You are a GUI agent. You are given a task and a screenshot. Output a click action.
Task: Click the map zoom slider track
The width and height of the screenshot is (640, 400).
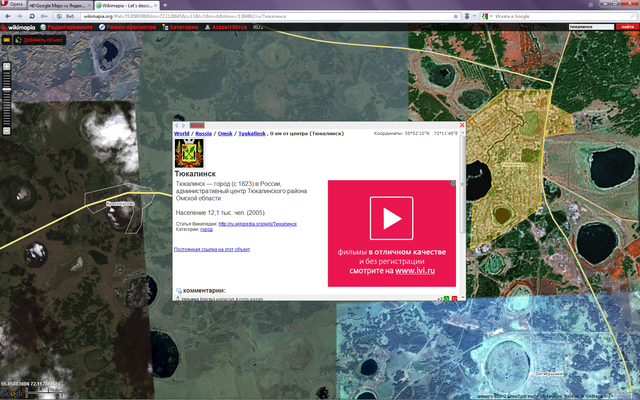pos(6,100)
